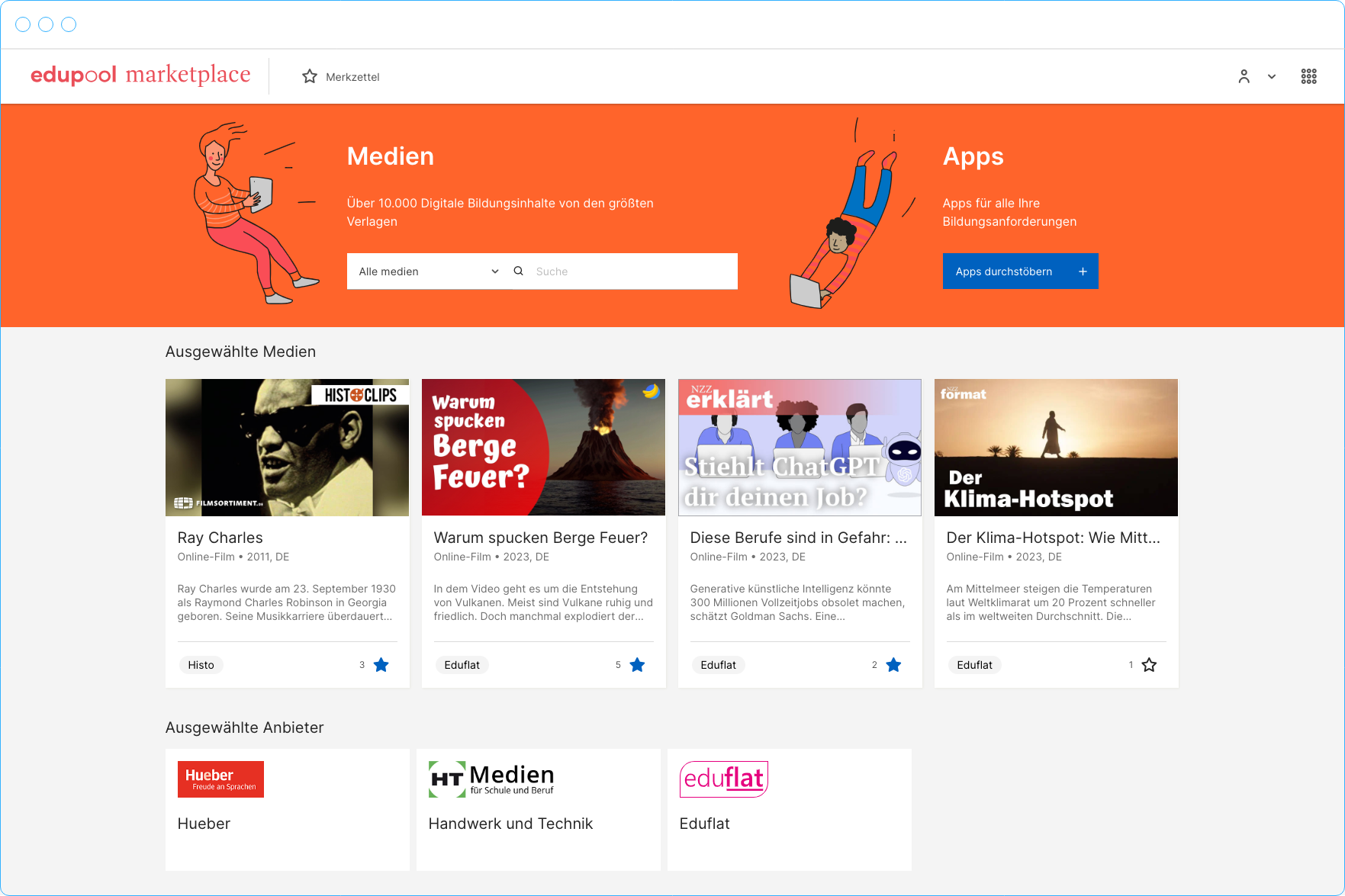Open the Eduflat provider name
Image resolution: width=1345 pixels, height=896 pixels.
[705, 824]
